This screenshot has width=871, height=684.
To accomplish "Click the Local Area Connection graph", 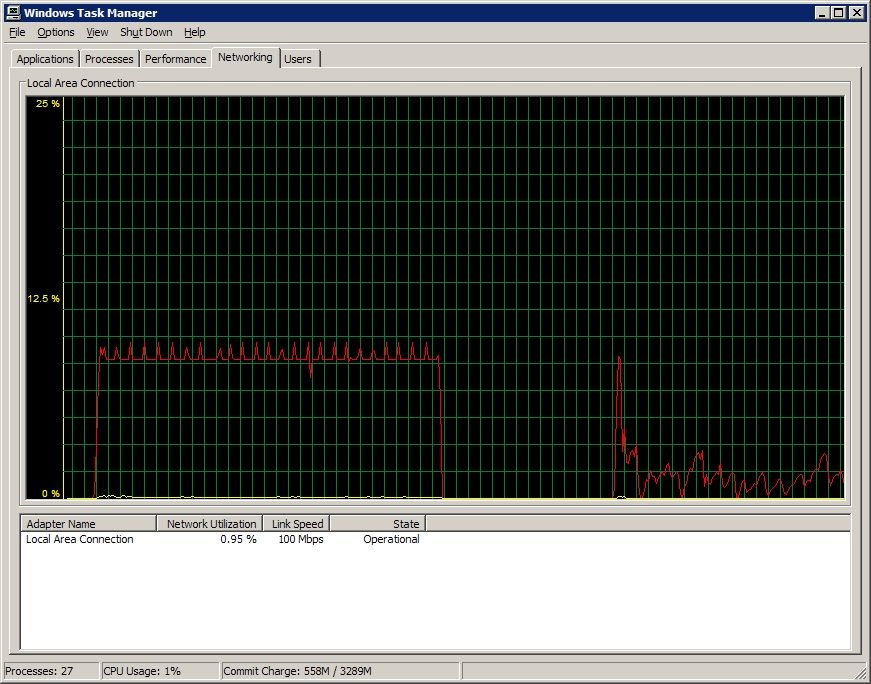I will coord(435,298).
